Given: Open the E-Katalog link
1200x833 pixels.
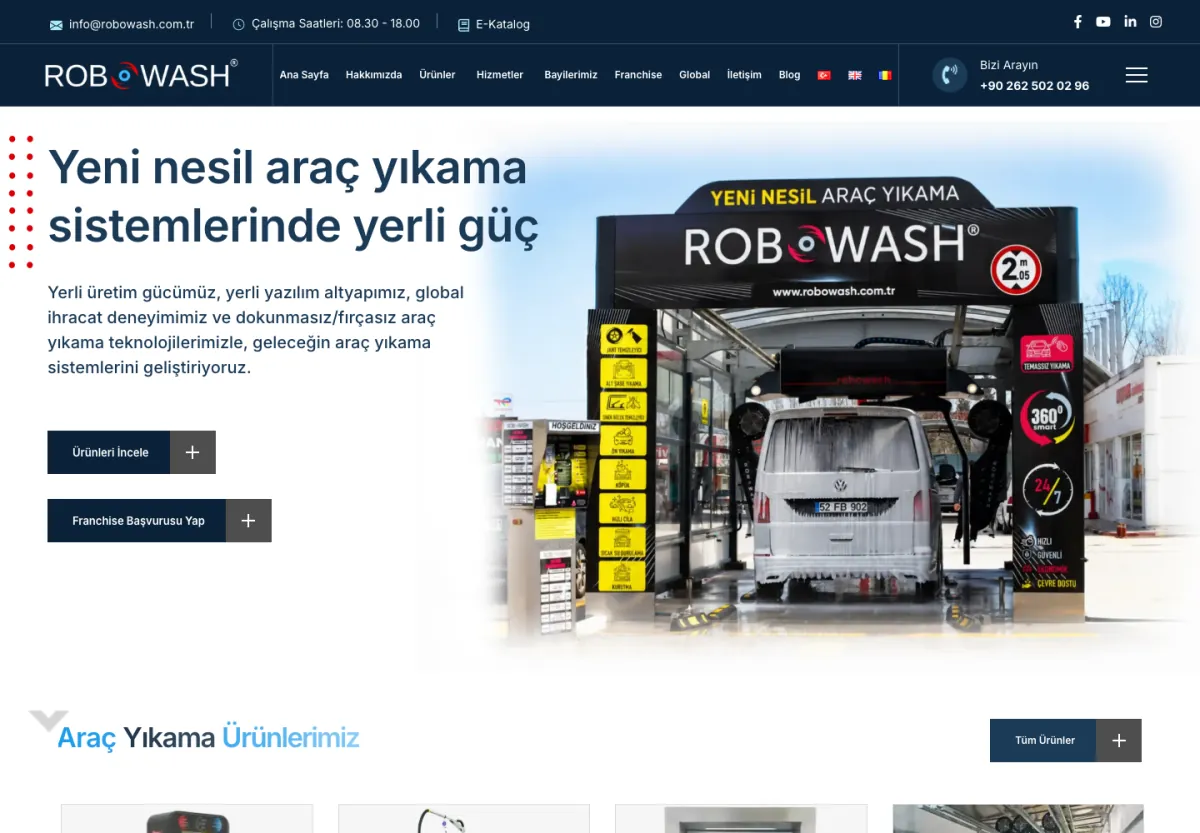Looking at the screenshot, I should tap(503, 24).
